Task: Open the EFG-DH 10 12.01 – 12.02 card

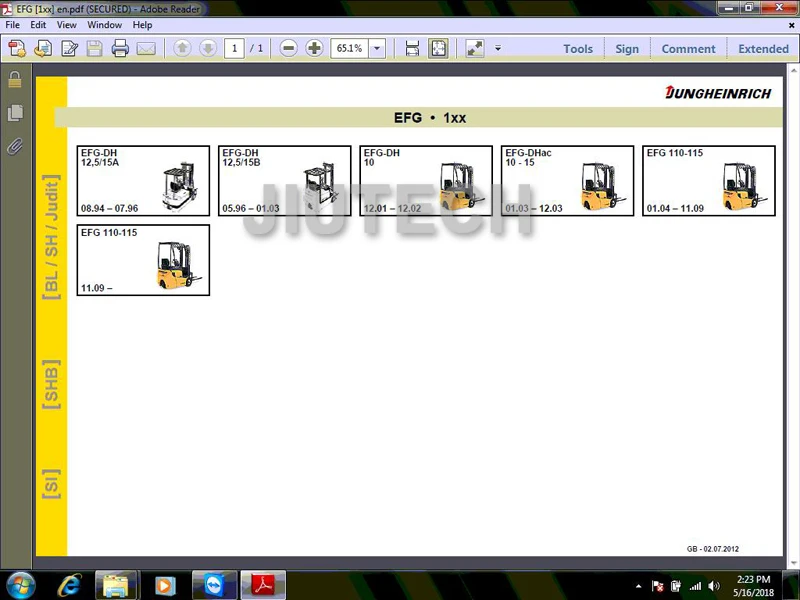Action: [x=426, y=181]
